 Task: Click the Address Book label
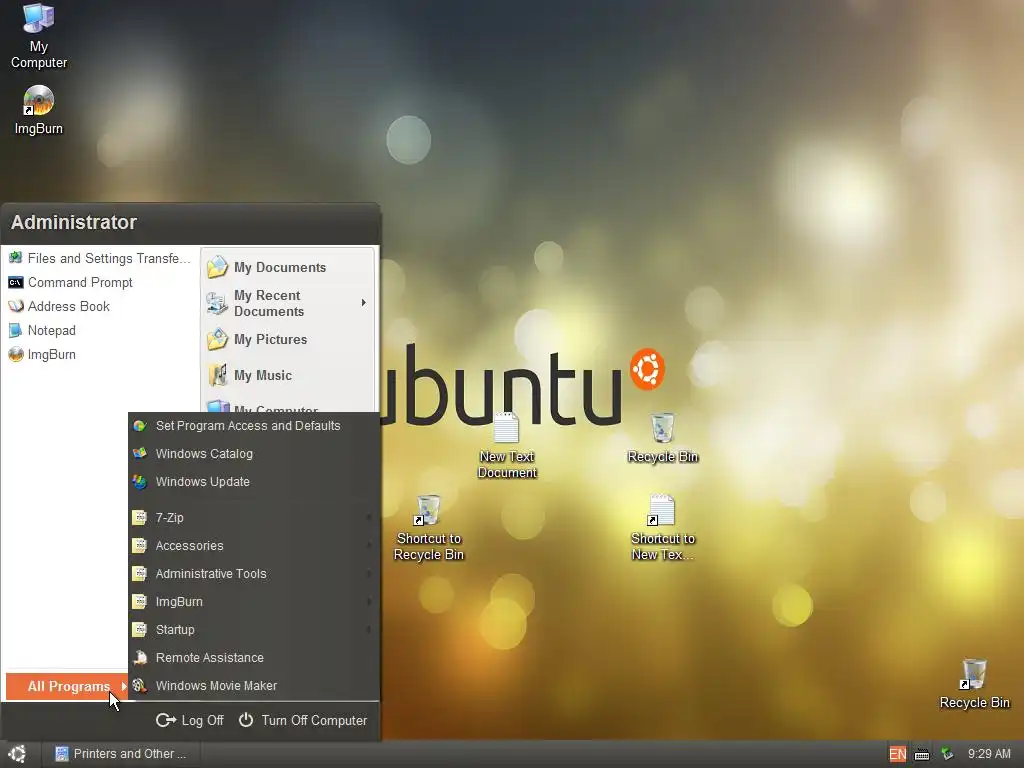tap(69, 306)
